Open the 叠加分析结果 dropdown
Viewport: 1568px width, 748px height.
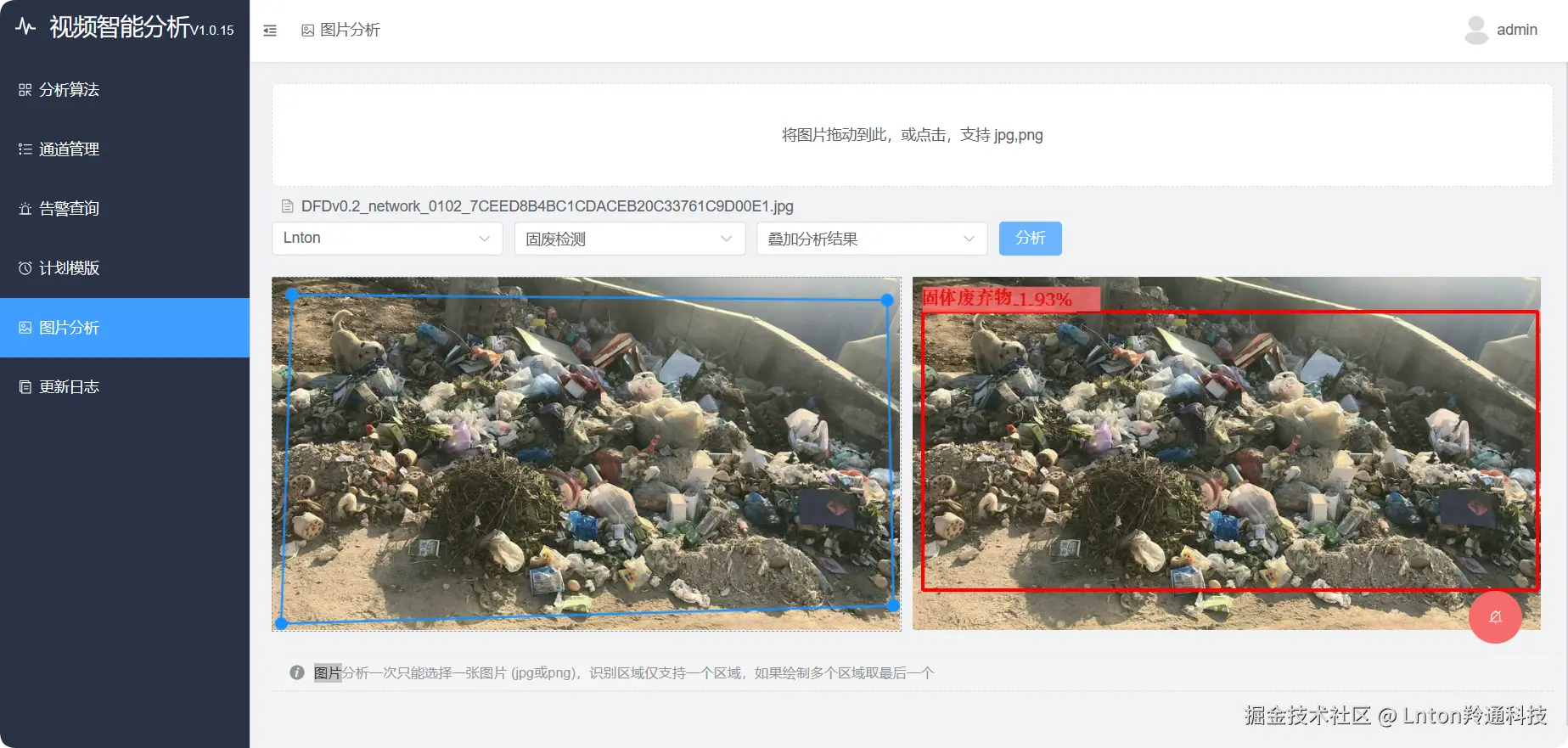point(872,239)
